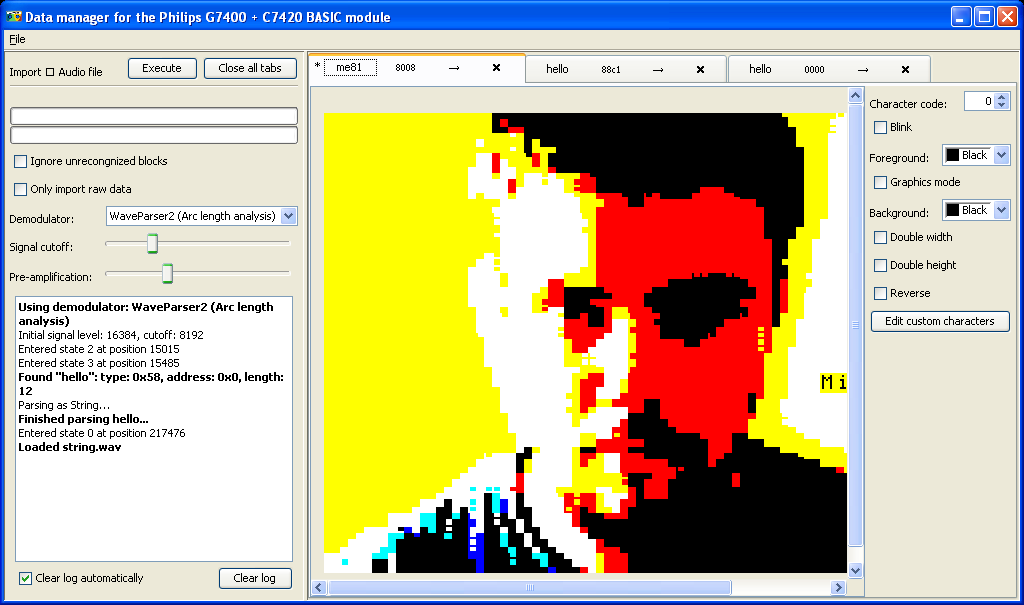Switch to the hello 0000 tab

pos(760,69)
